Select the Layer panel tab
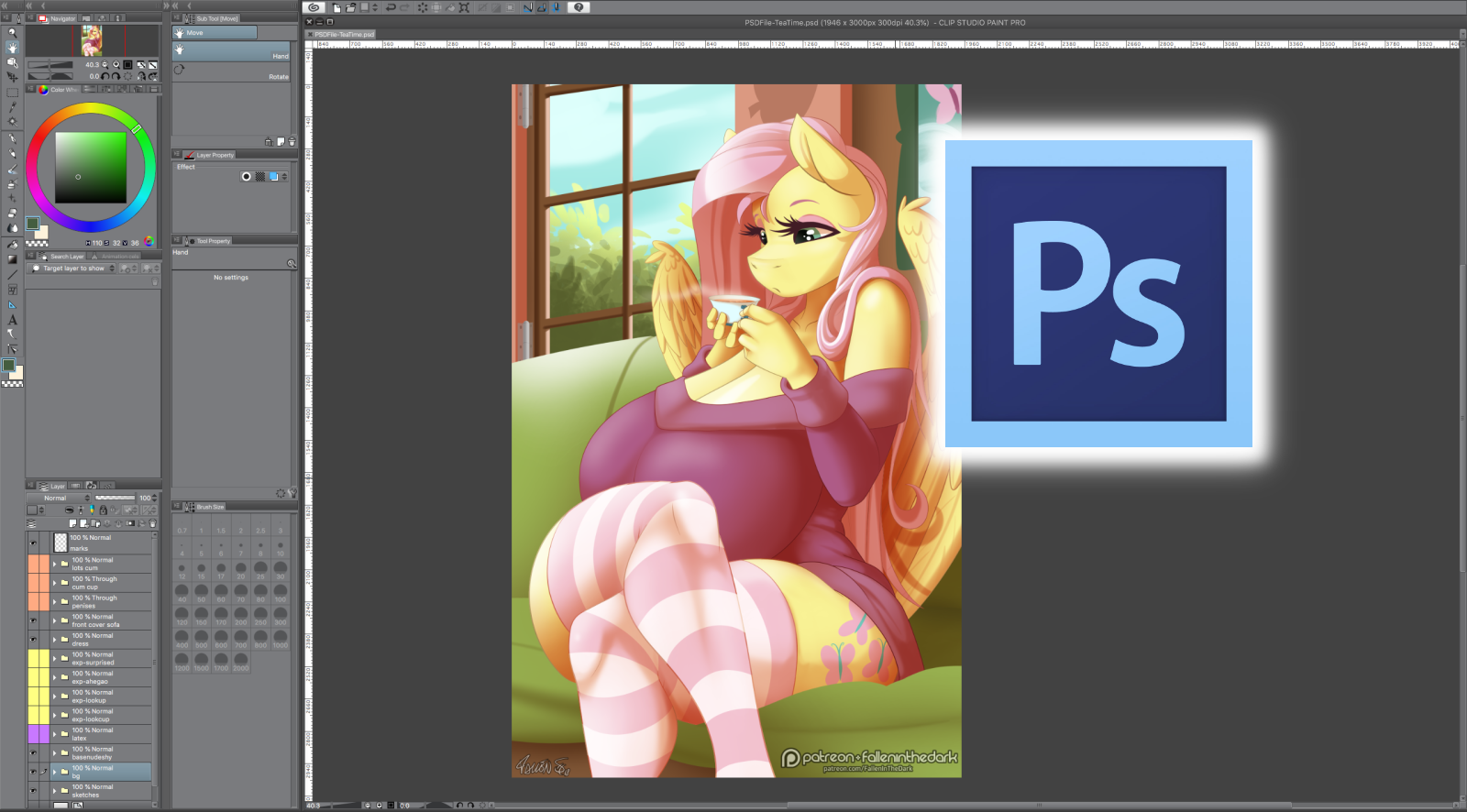 tap(52, 486)
